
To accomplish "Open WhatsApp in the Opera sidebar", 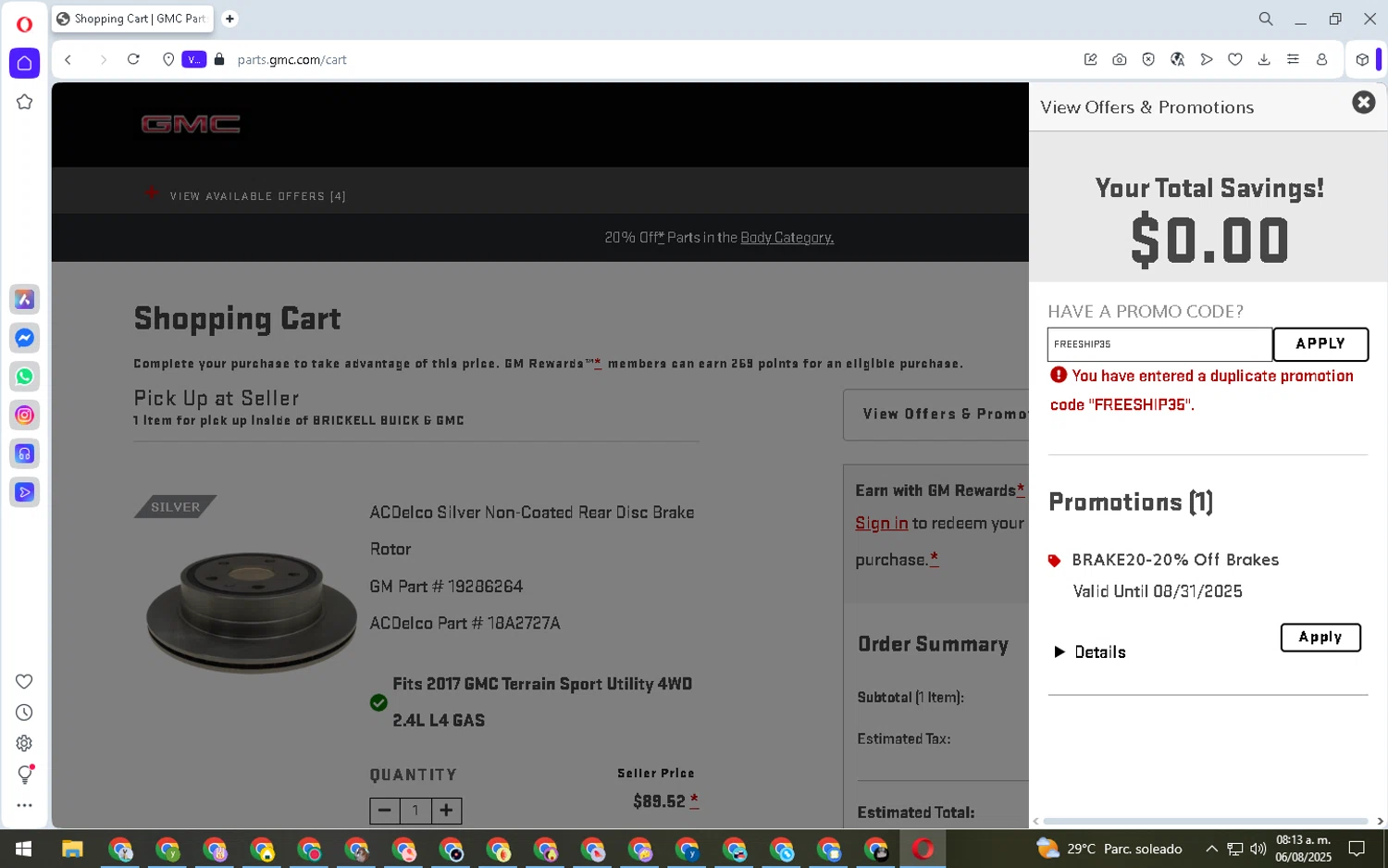I will (x=24, y=377).
